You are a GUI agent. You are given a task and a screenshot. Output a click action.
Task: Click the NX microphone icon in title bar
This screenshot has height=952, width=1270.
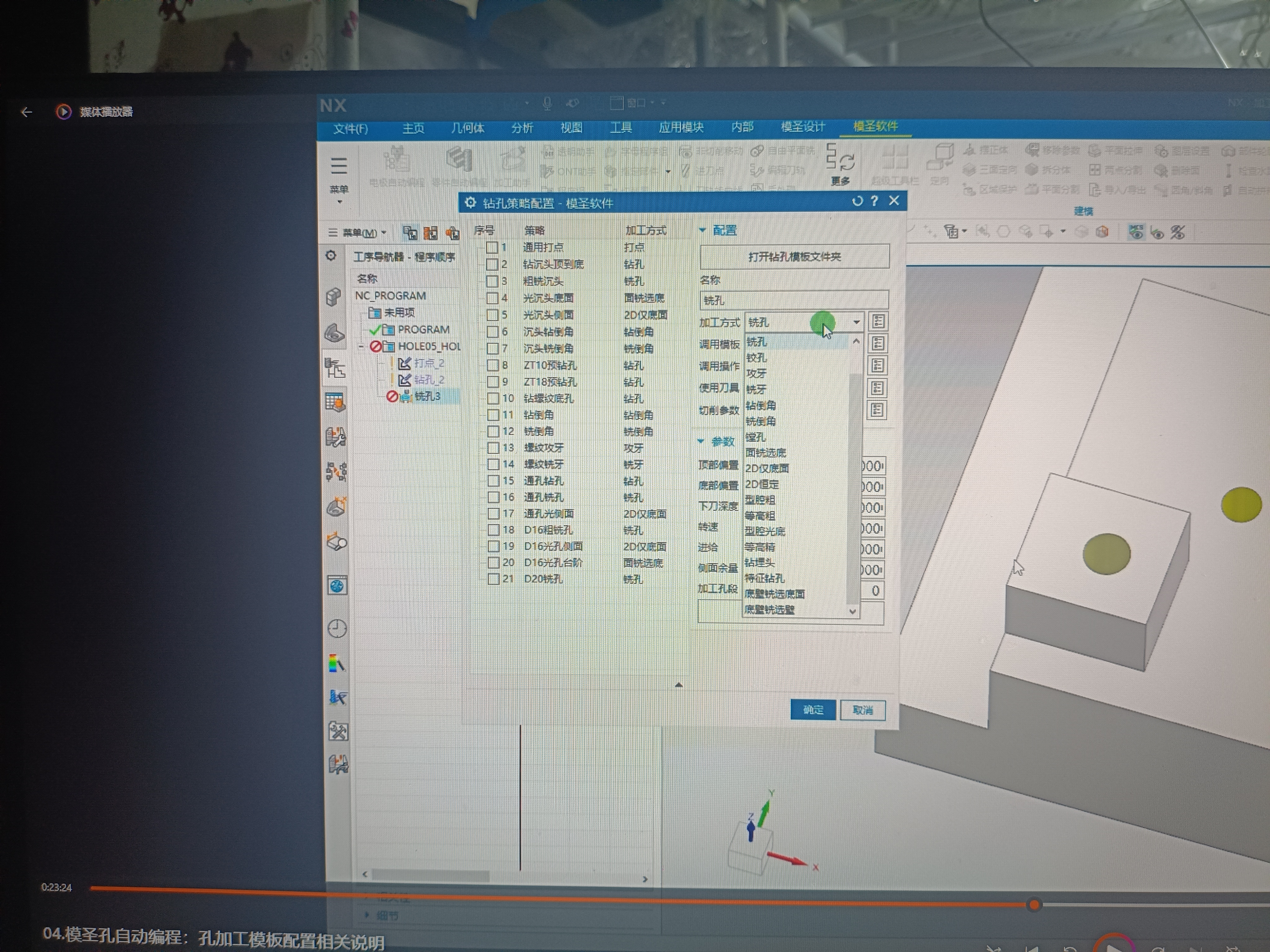tap(547, 103)
